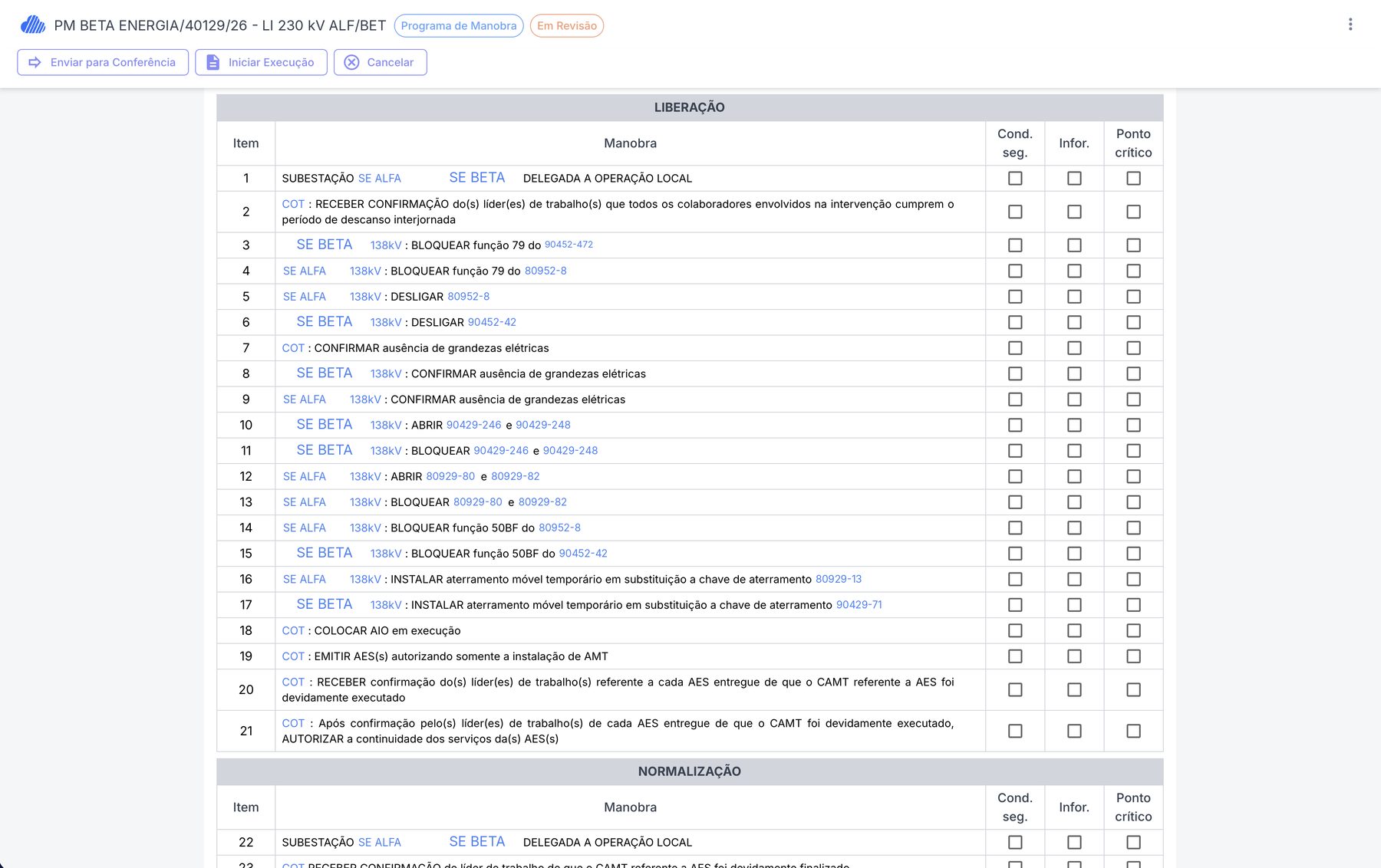The width and height of the screenshot is (1381, 868).
Task: Mark Ponto crítico for item 6
Action: coord(1133,322)
